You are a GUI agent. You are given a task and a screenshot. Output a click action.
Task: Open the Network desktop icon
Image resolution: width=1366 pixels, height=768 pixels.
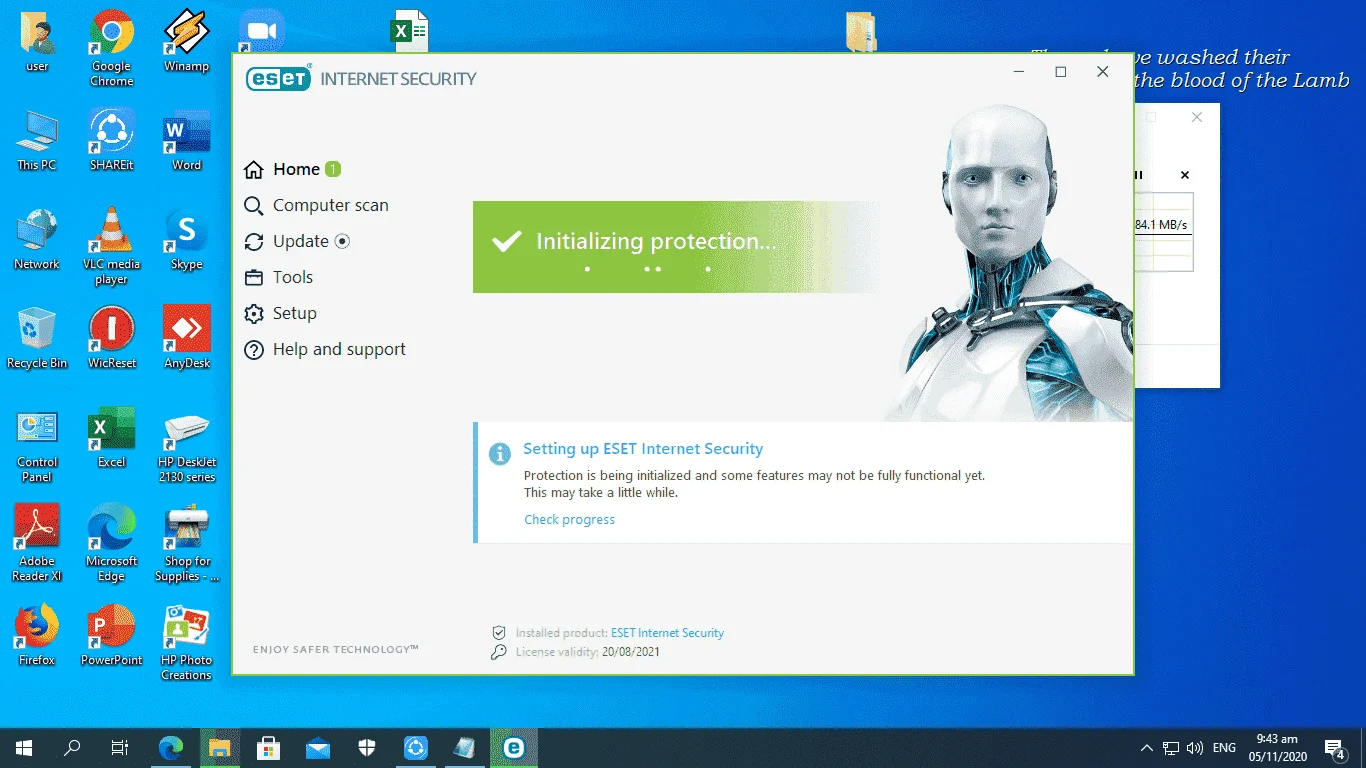pyautogui.click(x=37, y=240)
